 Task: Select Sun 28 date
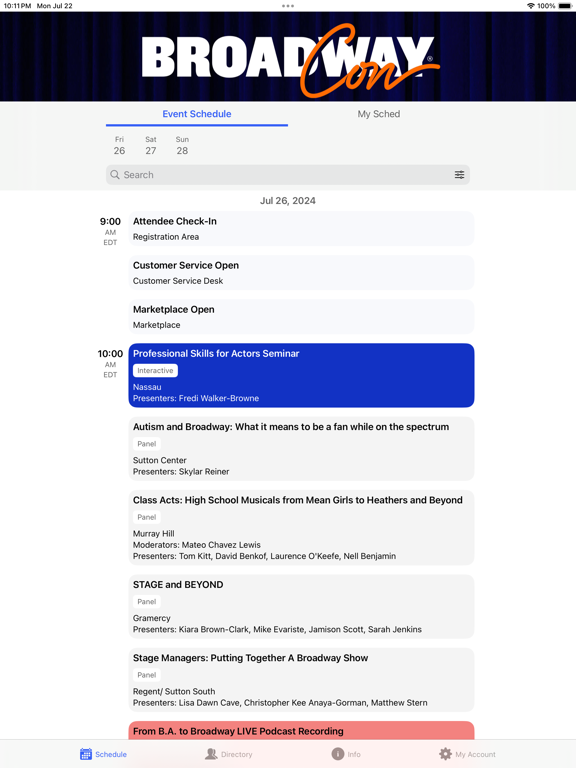click(x=182, y=146)
